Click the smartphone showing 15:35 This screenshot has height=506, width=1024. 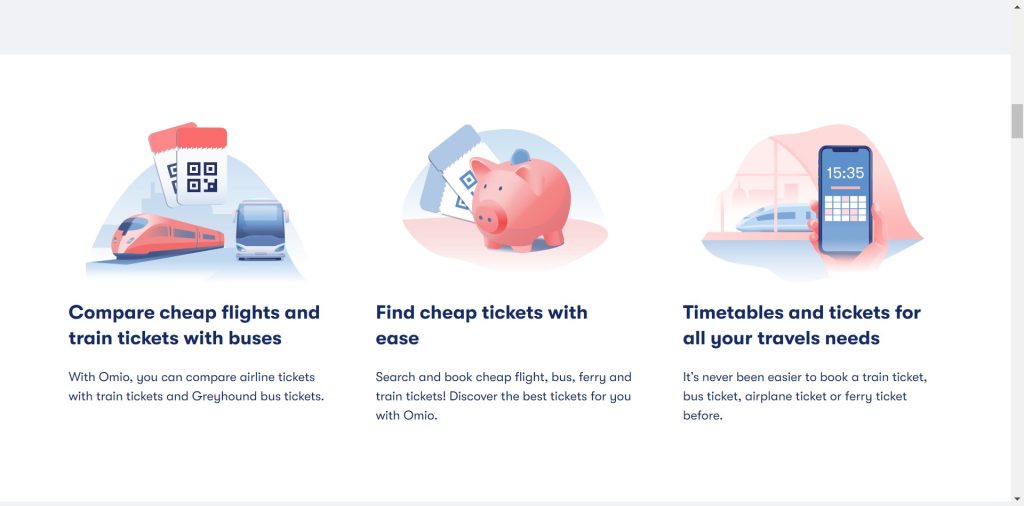pos(845,200)
